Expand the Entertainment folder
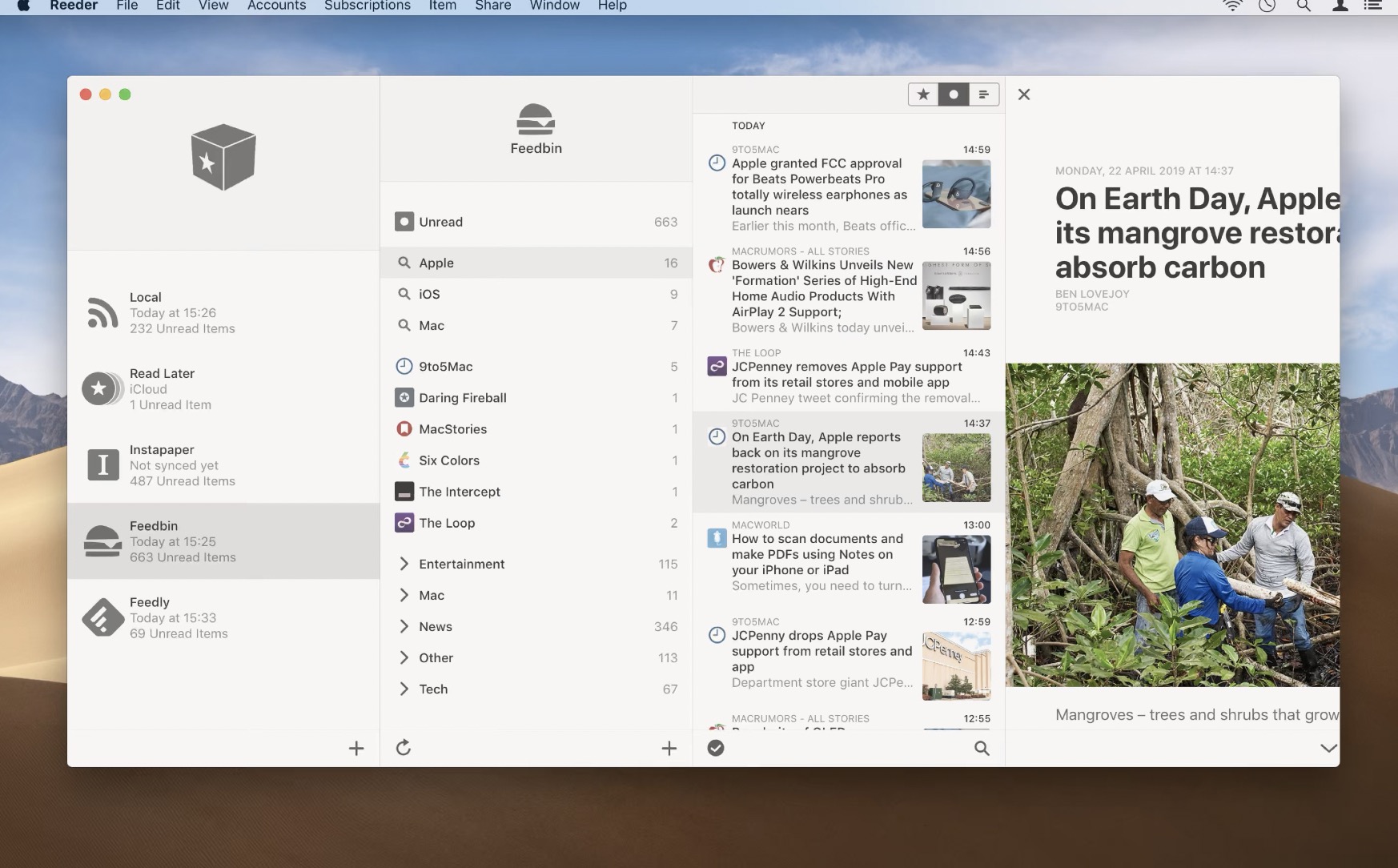 (404, 564)
